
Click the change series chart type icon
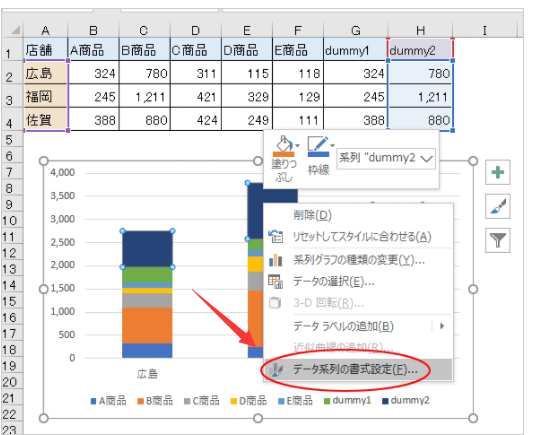click(x=276, y=261)
